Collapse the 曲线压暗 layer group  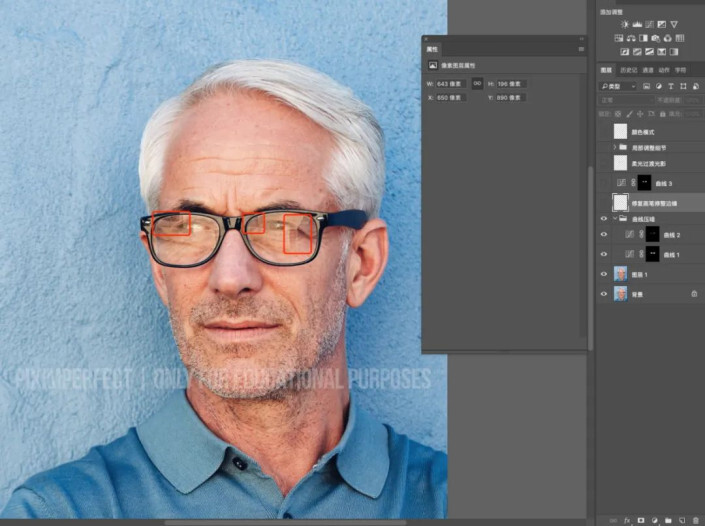[613, 218]
